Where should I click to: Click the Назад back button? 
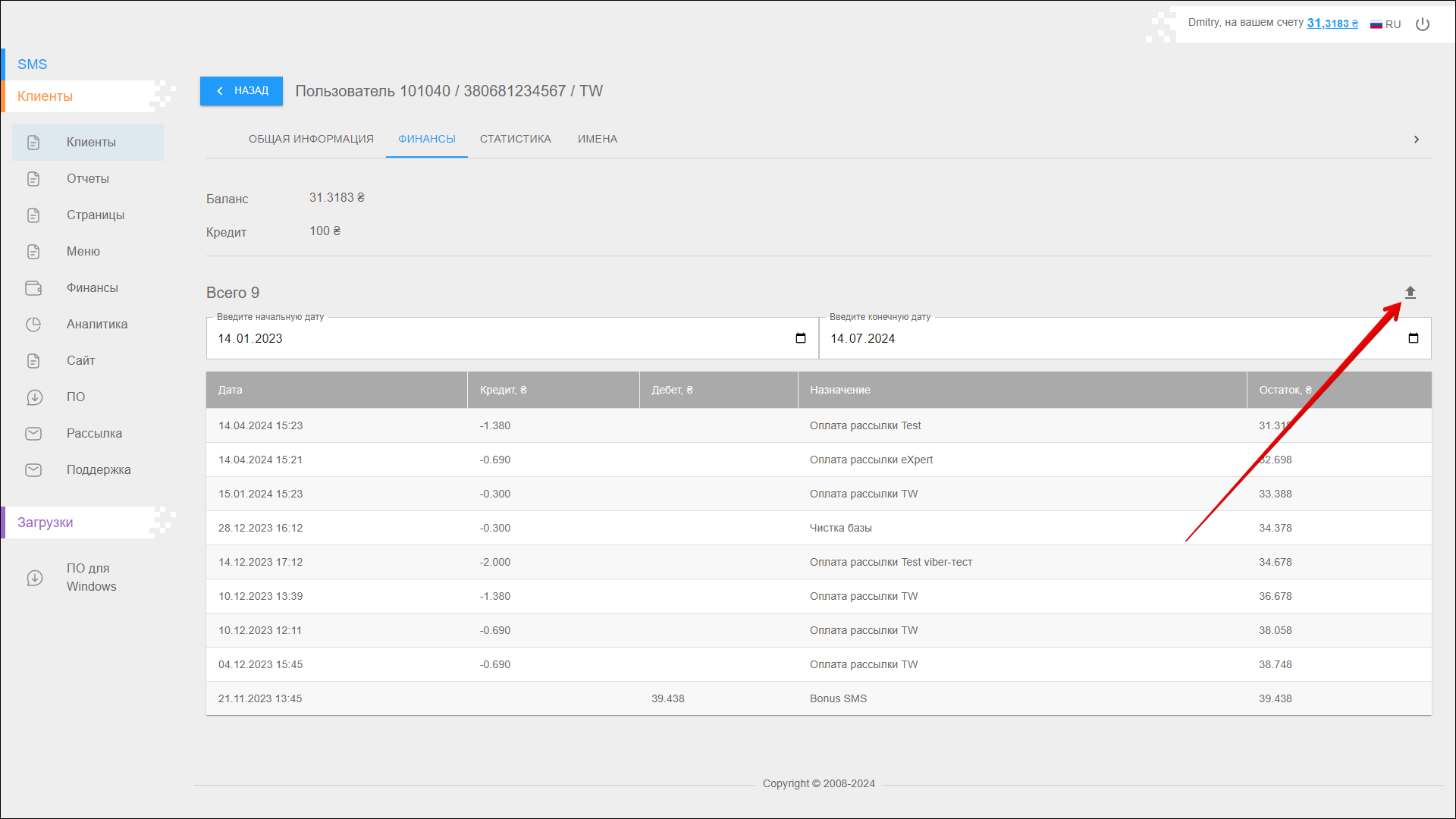click(241, 91)
